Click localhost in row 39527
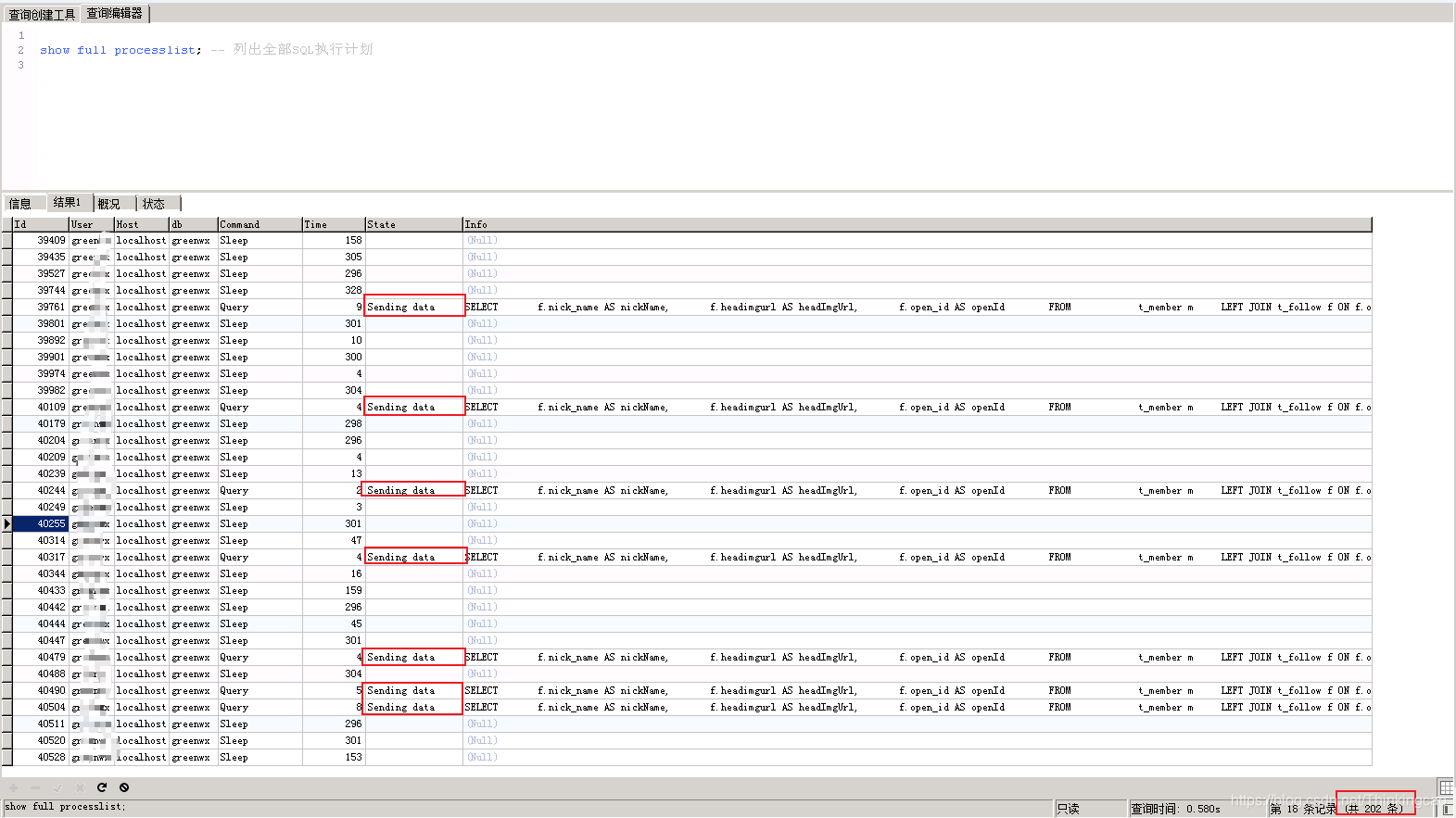The width and height of the screenshot is (1456, 818). pyautogui.click(x=142, y=273)
